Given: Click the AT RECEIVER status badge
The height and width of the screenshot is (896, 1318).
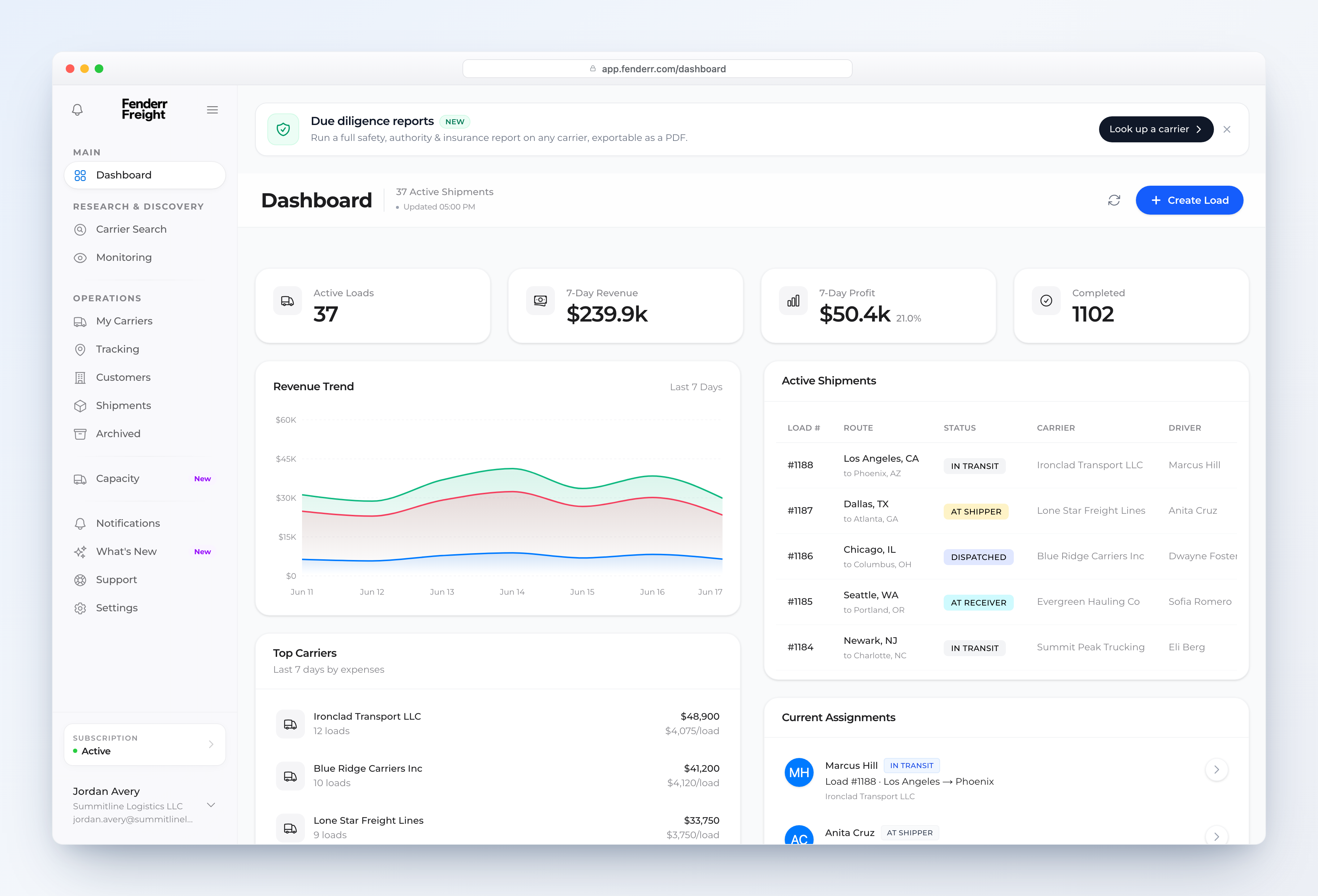Looking at the screenshot, I should [978, 602].
